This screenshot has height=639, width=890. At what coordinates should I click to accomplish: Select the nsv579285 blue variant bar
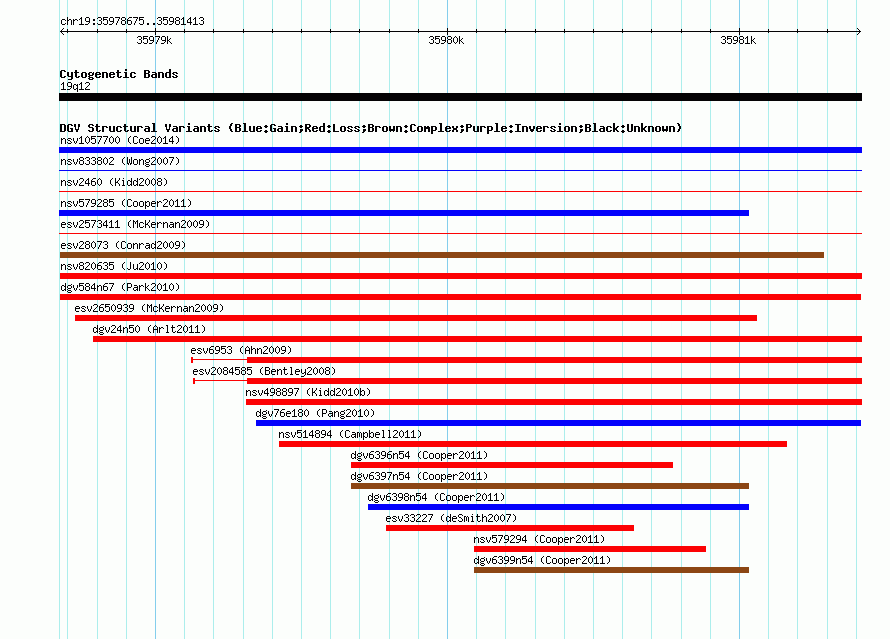404,213
